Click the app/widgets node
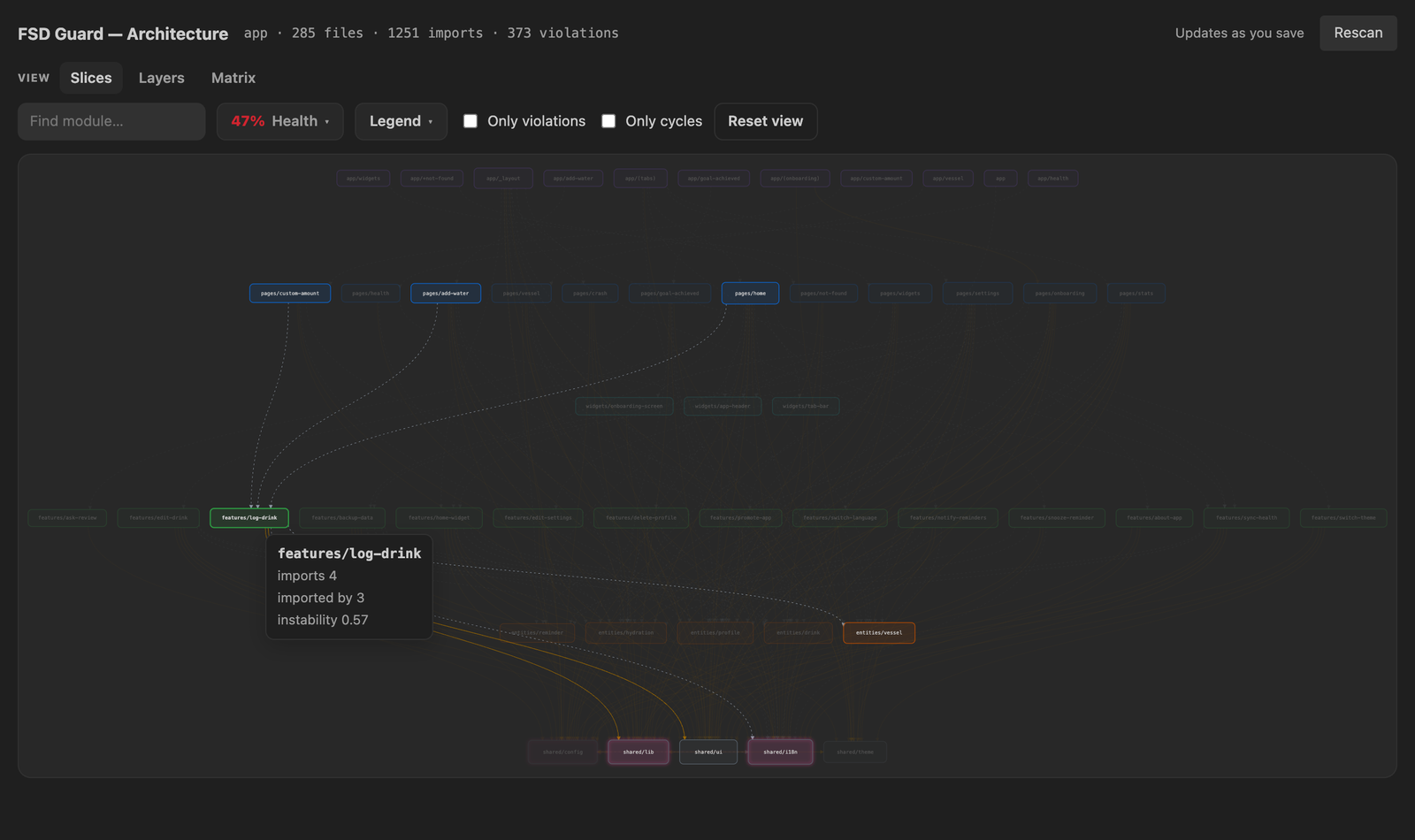Viewport: 1415px width, 840px height. pos(363,178)
